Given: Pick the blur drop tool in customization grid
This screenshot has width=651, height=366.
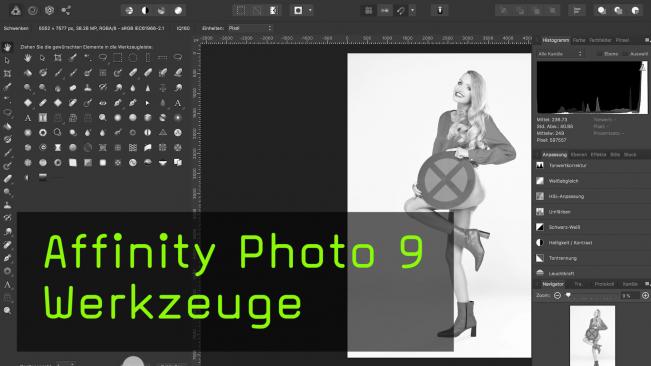Looking at the screenshot, I should point(132,88).
